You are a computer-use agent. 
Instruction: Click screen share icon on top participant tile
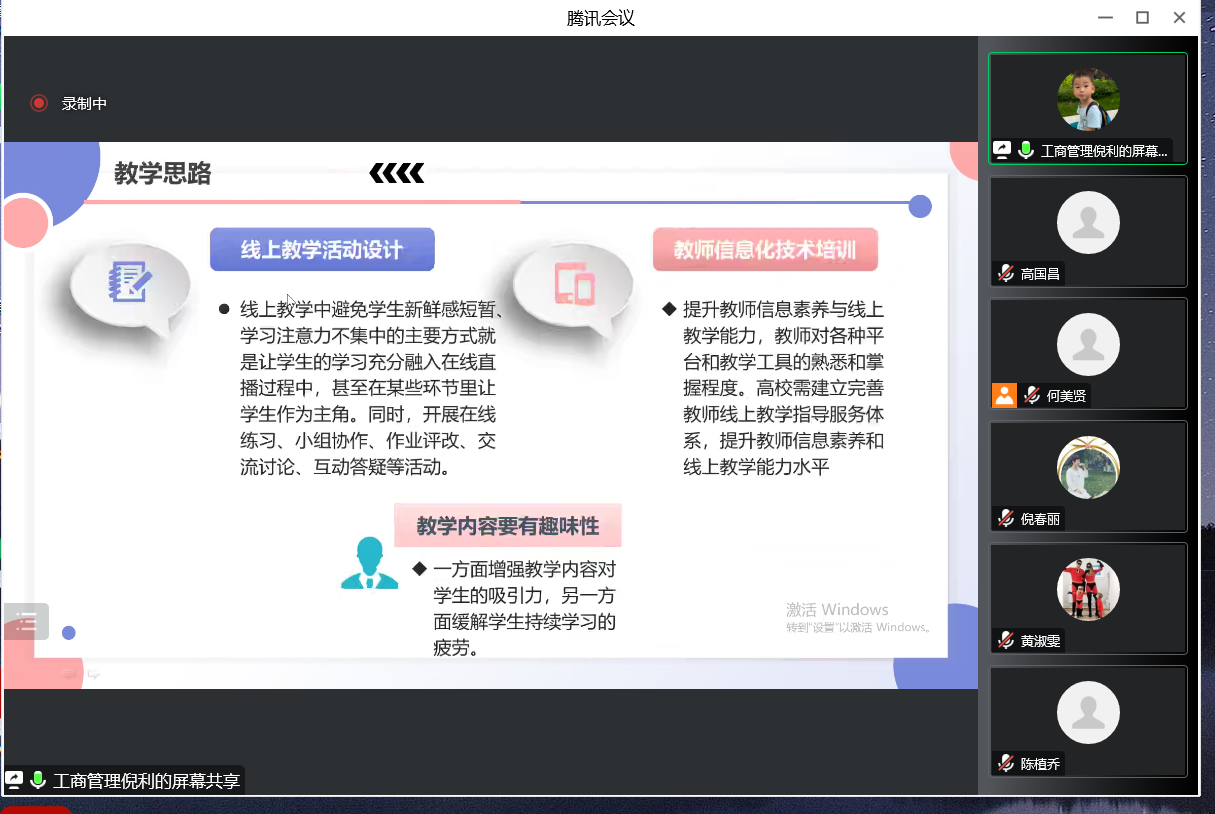point(1002,151)
